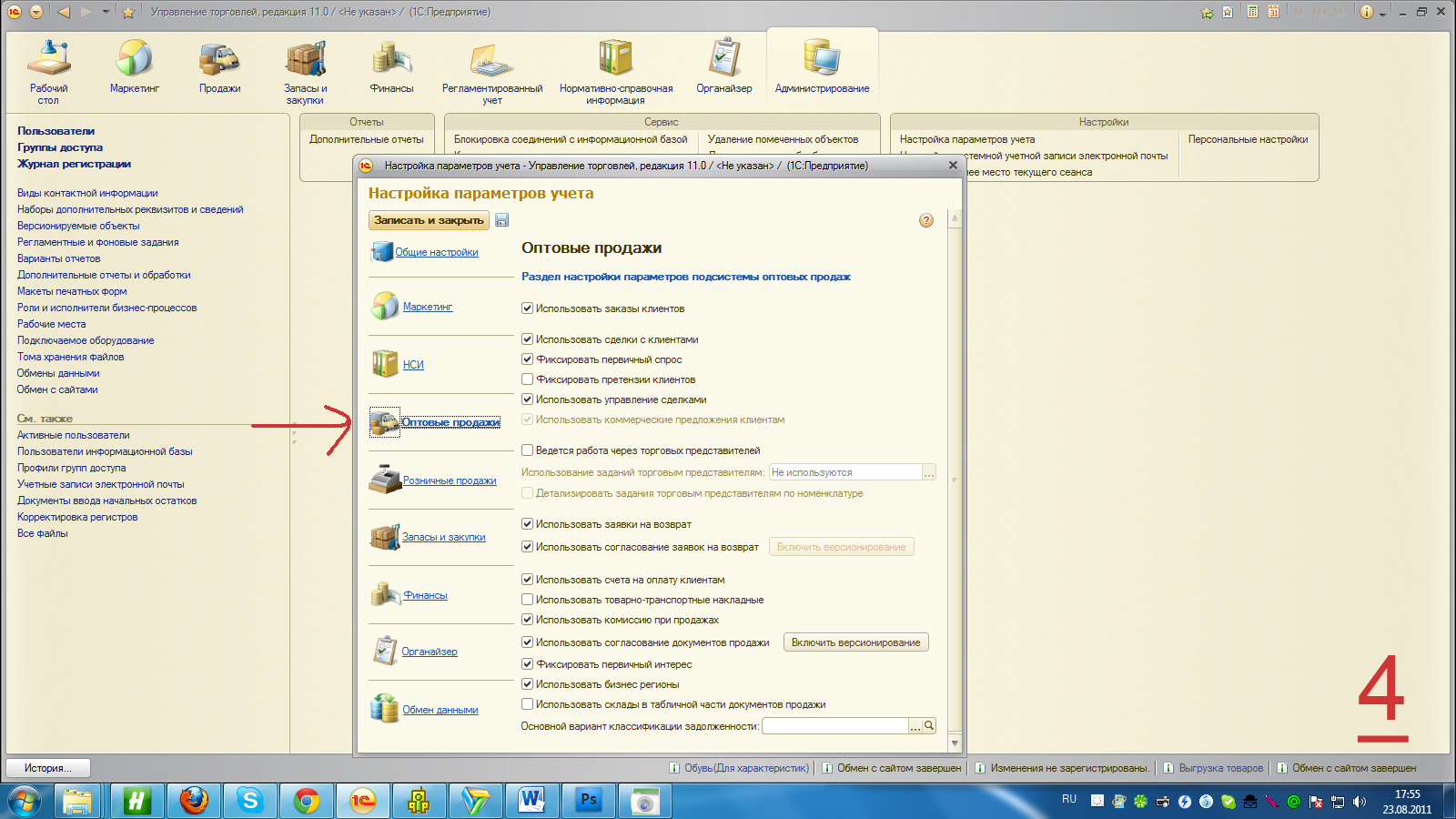
Task: Open Windows Start menu
Action: pos(25,802)
